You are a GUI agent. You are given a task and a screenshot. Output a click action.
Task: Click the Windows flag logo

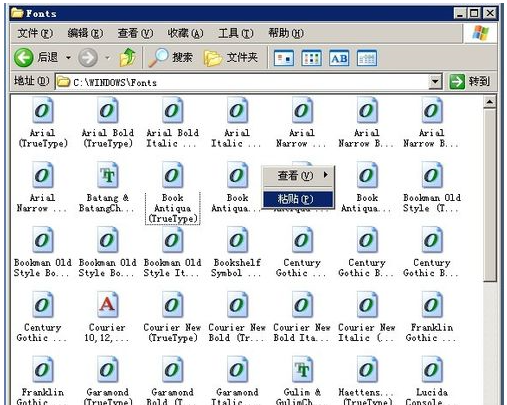tap(480, 33)
